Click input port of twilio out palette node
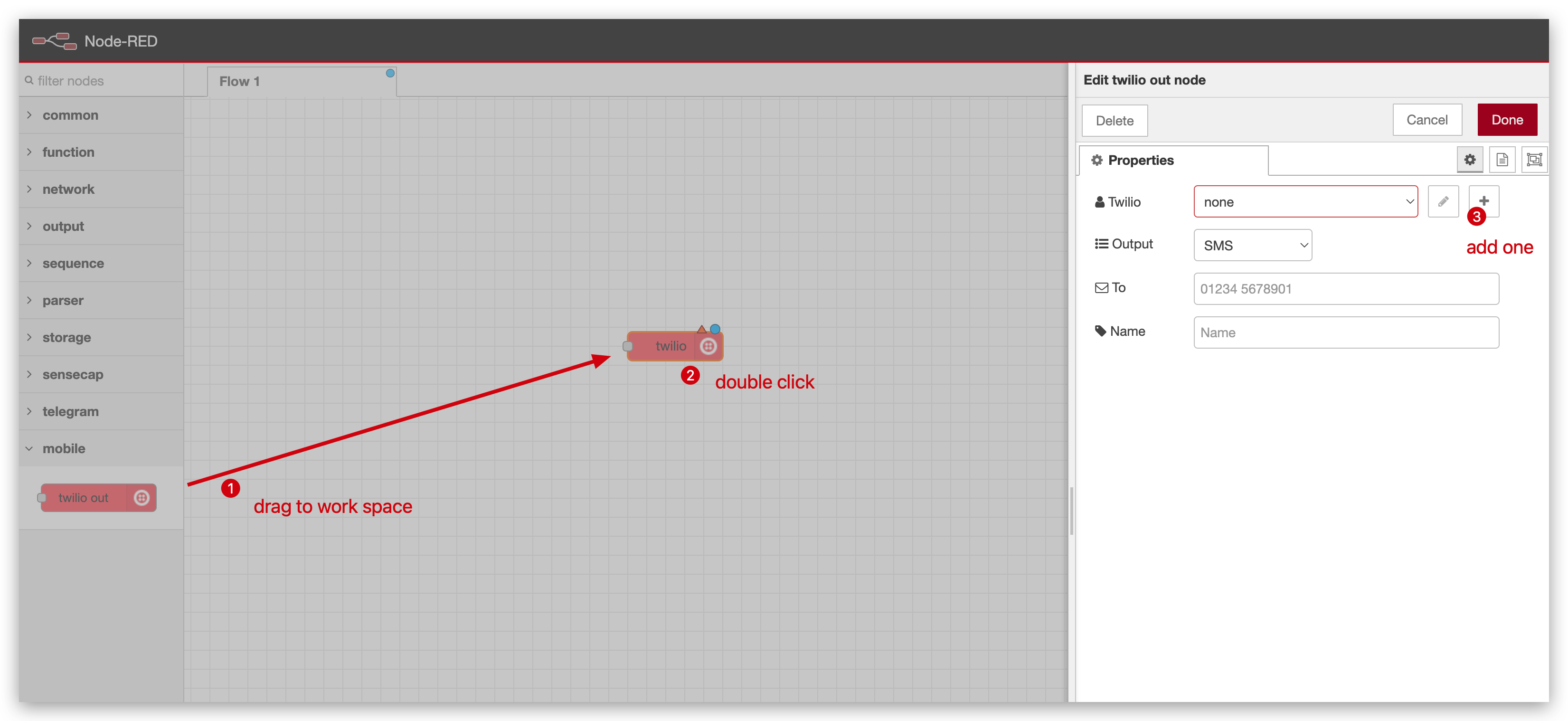 41,497
